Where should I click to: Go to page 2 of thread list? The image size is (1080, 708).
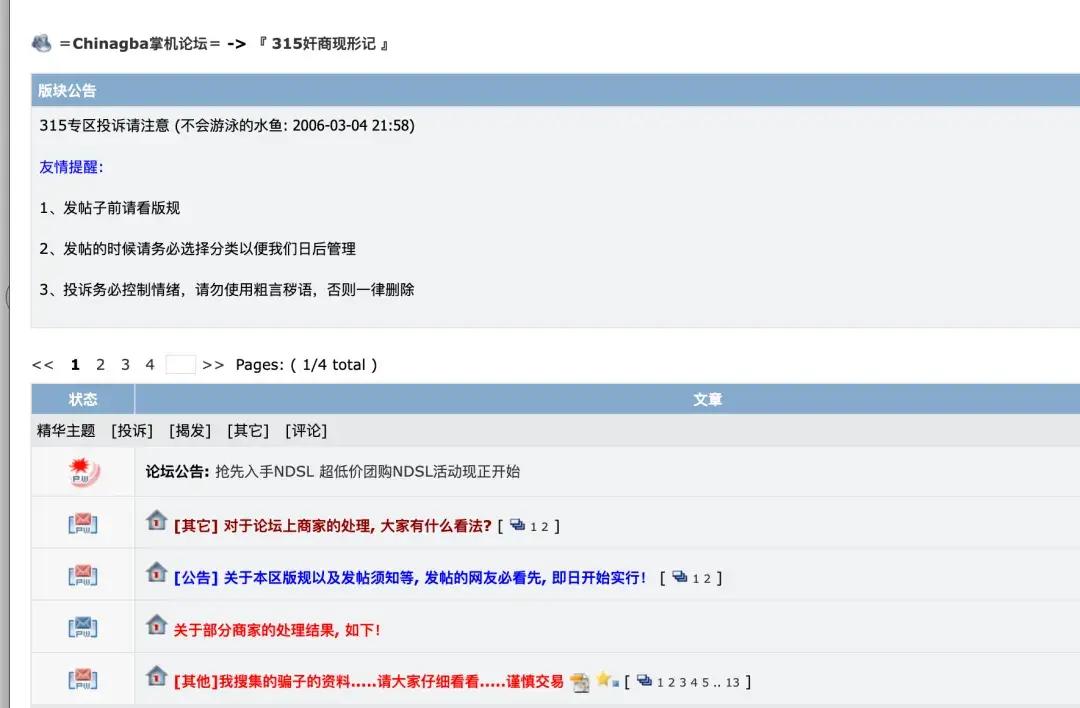click(100, 365)
